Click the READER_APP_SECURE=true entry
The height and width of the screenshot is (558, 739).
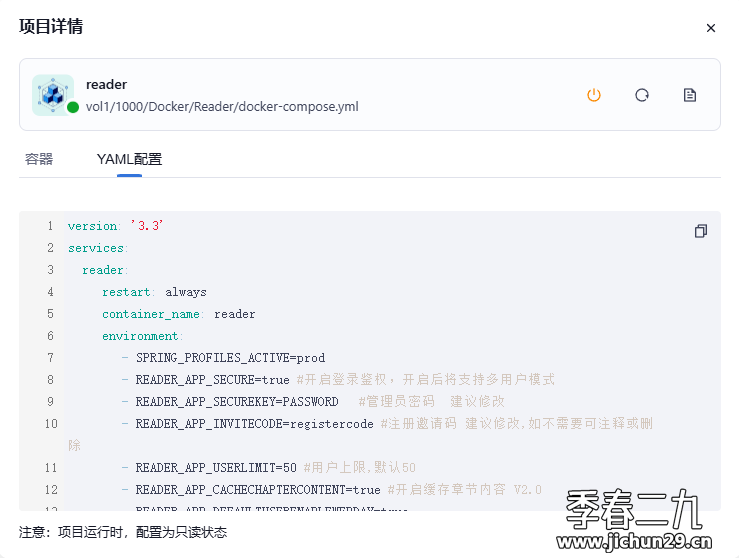(213, 380)
